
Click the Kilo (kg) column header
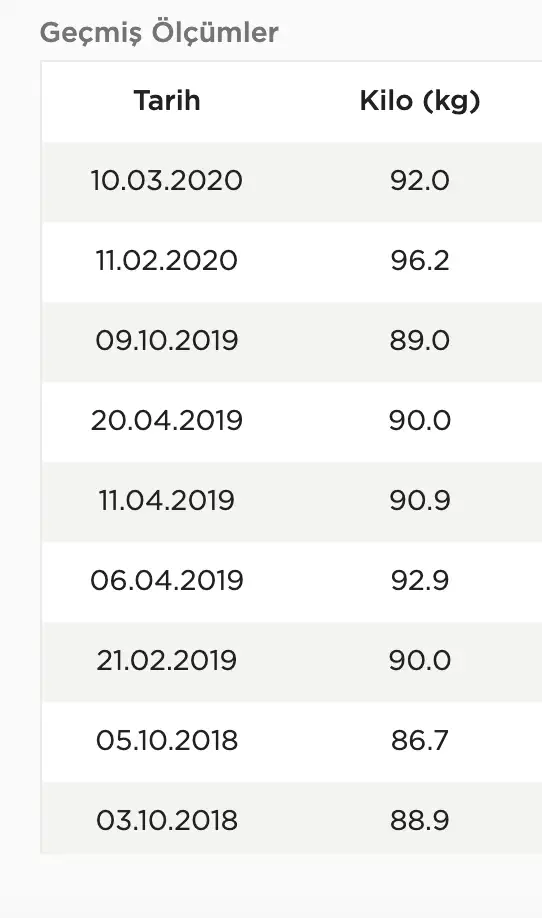point(420,101)
